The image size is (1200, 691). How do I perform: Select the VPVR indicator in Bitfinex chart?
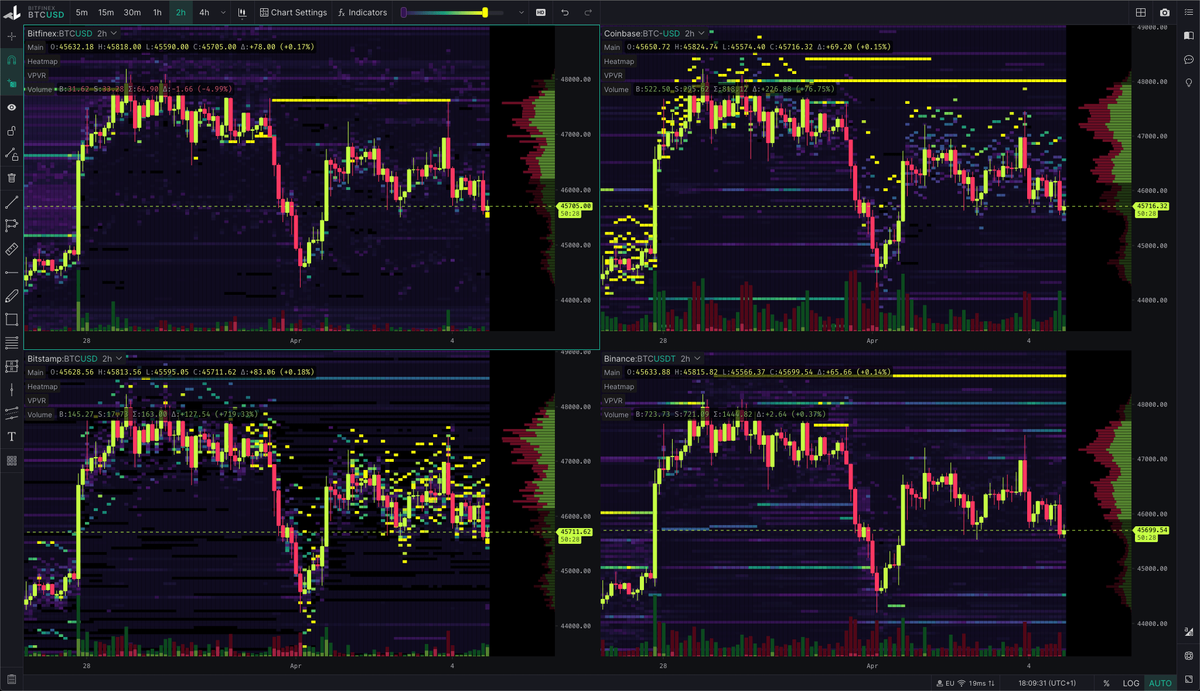(x=38, y=75)
